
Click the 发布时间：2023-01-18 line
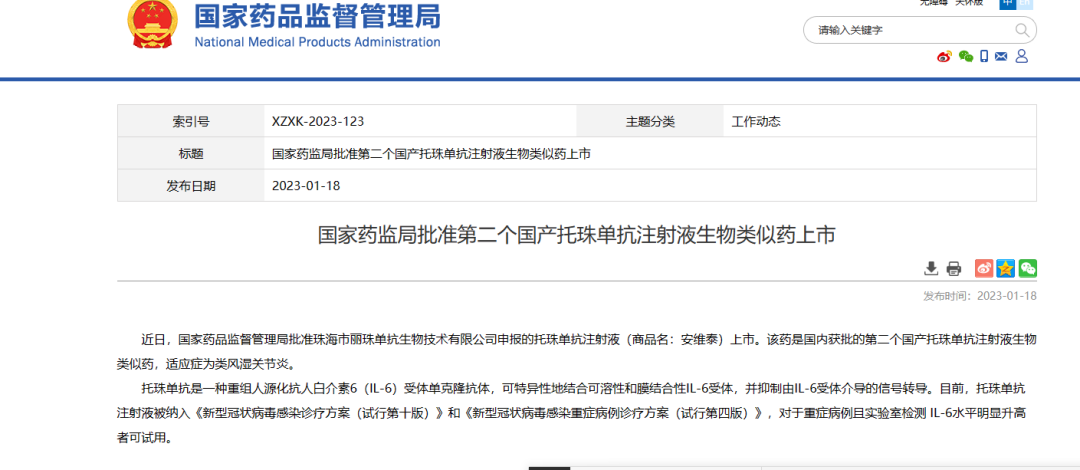tap(979, 296)
